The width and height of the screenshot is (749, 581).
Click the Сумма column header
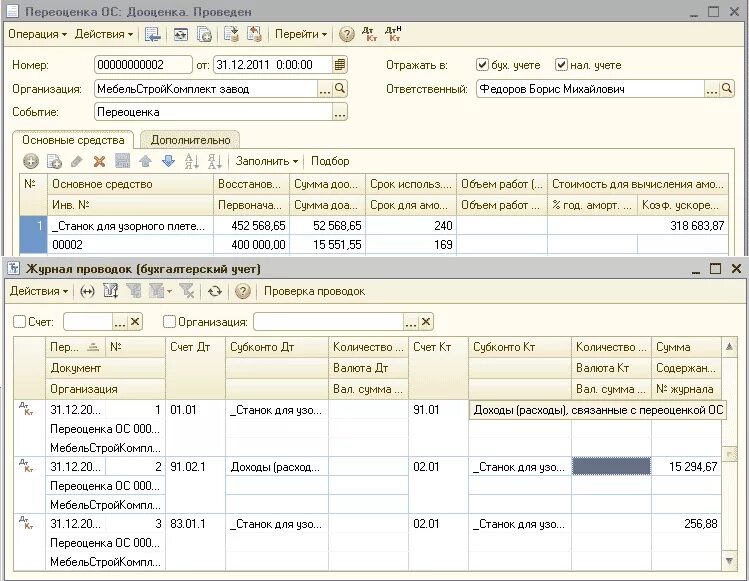click(686, 347)
